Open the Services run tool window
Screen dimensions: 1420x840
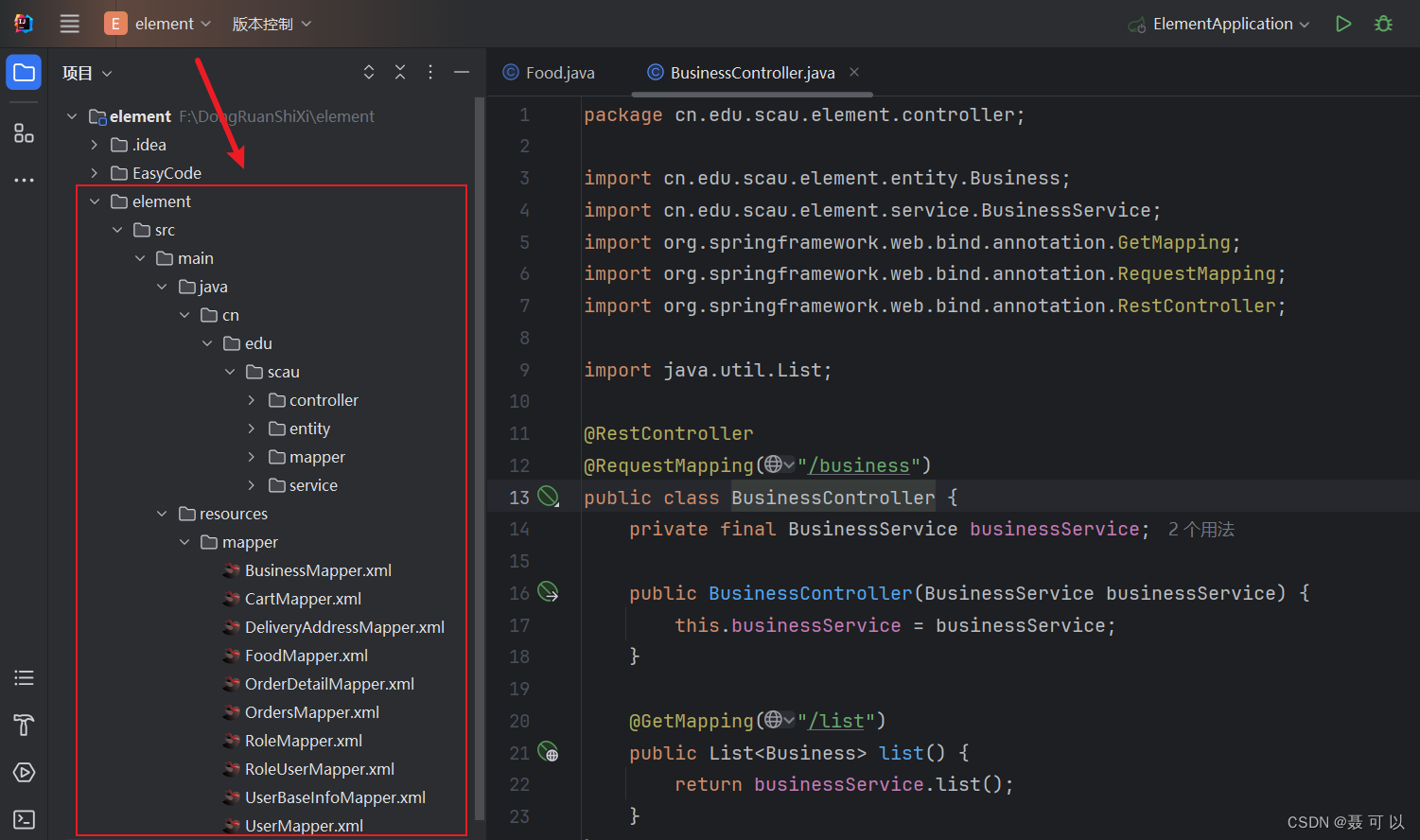[24, 772]
